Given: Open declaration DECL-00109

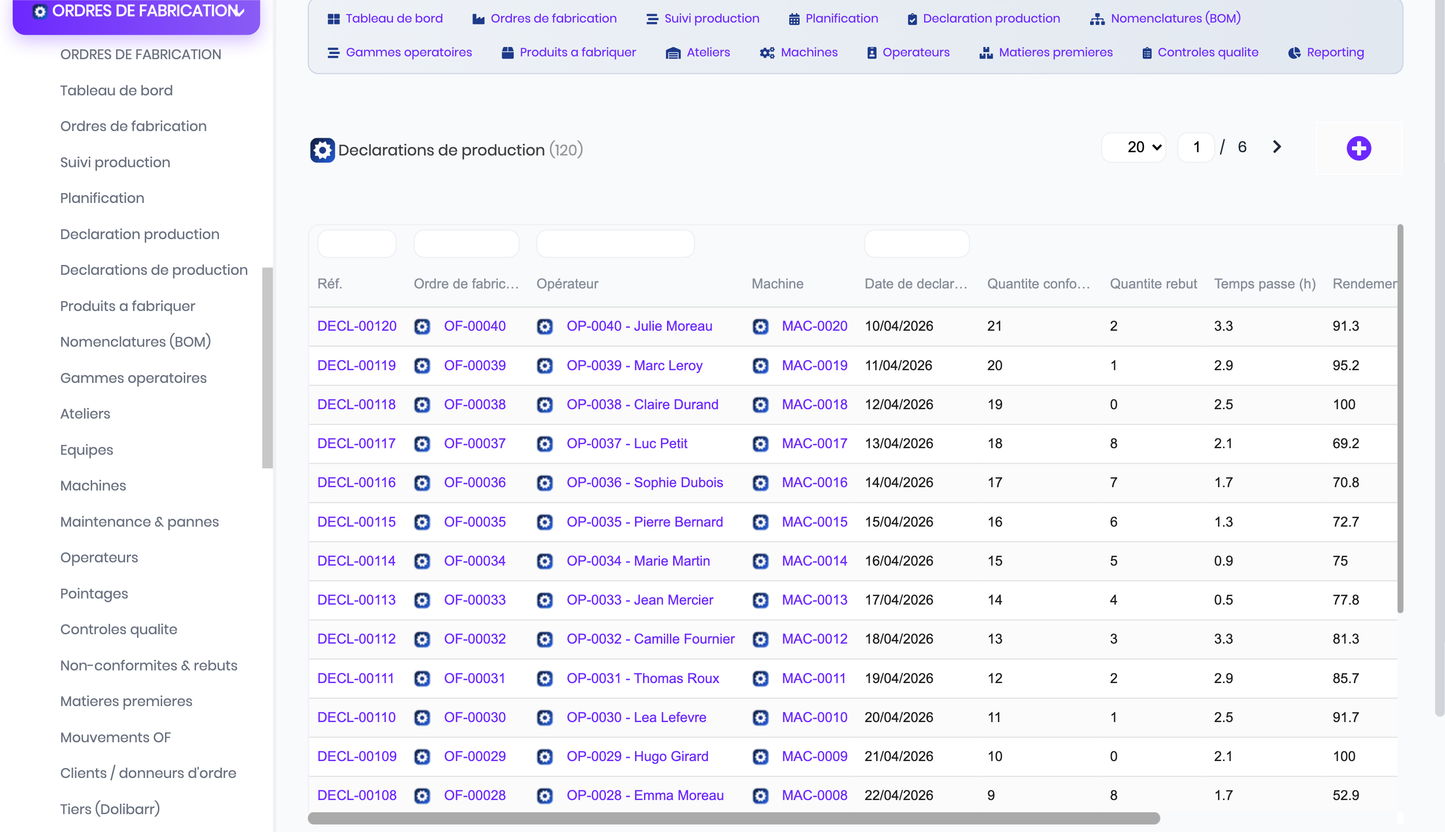Looking at the screenshot, I should 357,757.
